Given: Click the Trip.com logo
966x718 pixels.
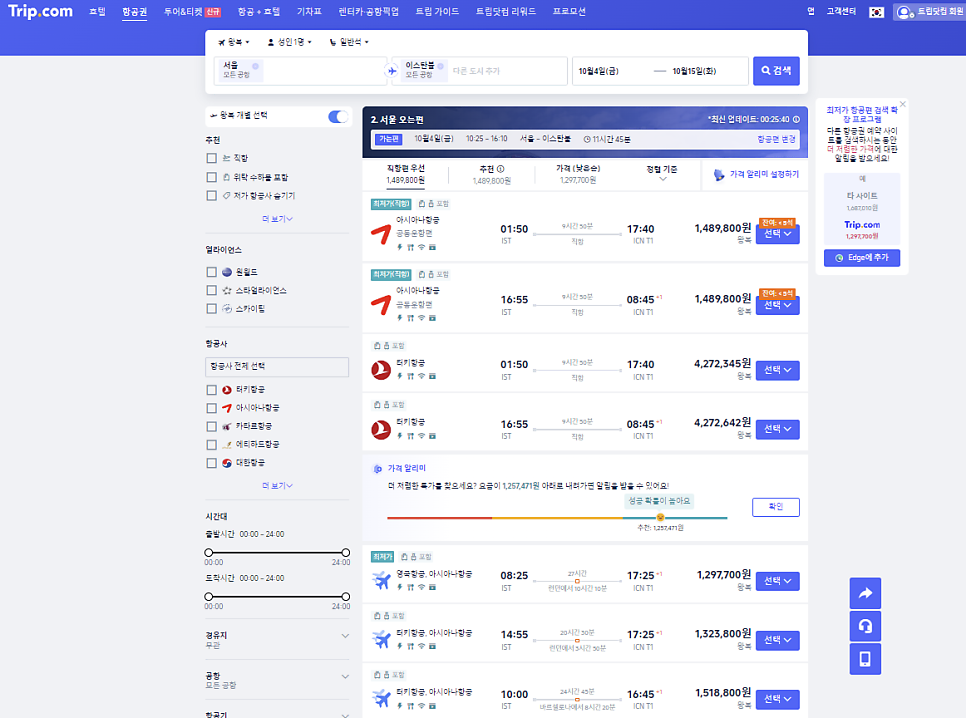Looking at the screenshot, I should (41, 12).
